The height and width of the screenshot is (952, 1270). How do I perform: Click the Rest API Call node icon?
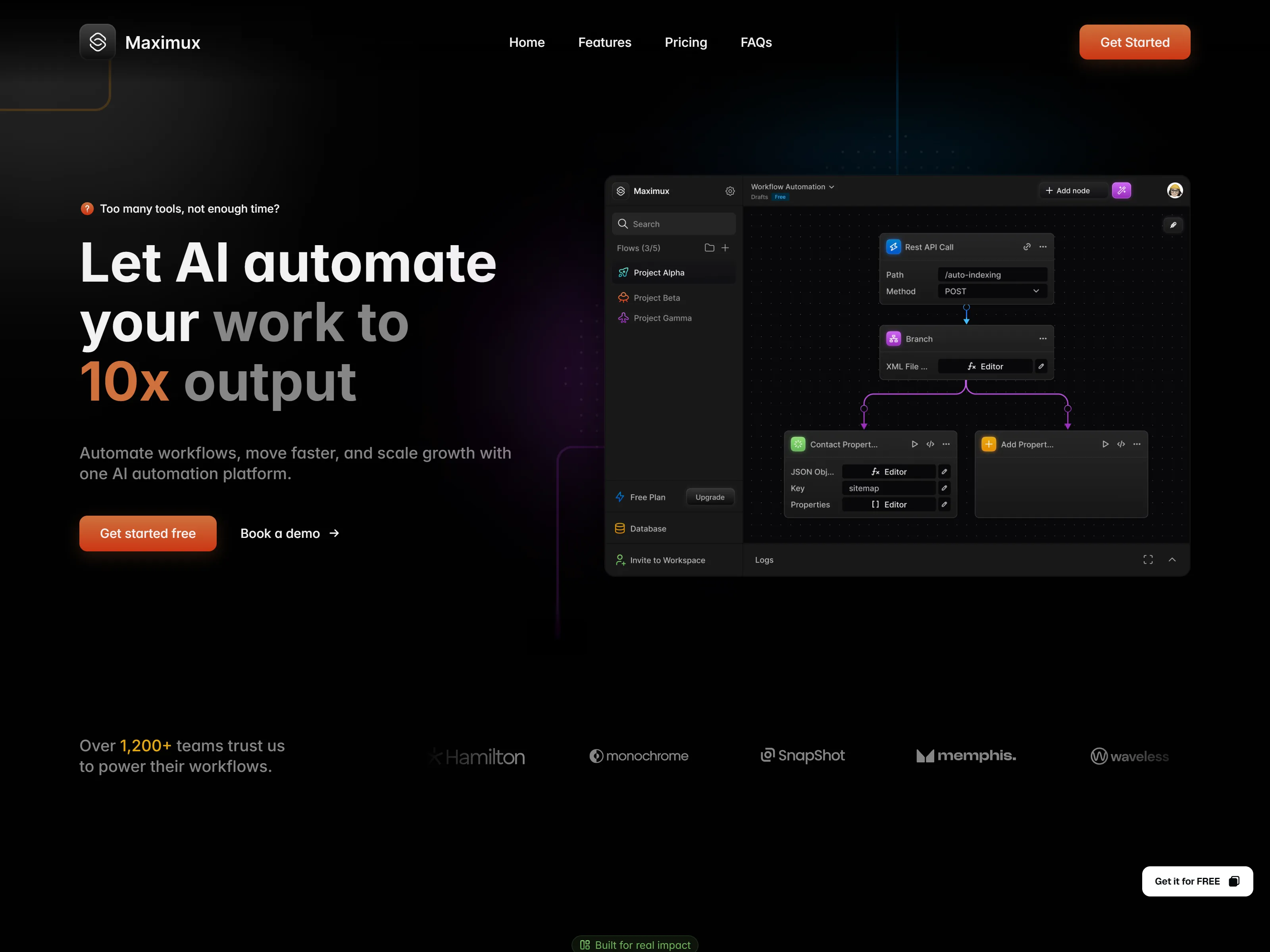[x=893, y=247]
